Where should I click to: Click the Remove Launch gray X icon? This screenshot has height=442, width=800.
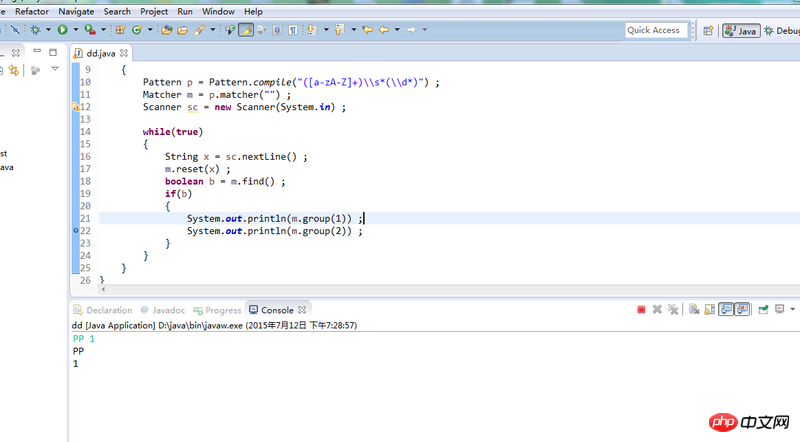(657, 309)
